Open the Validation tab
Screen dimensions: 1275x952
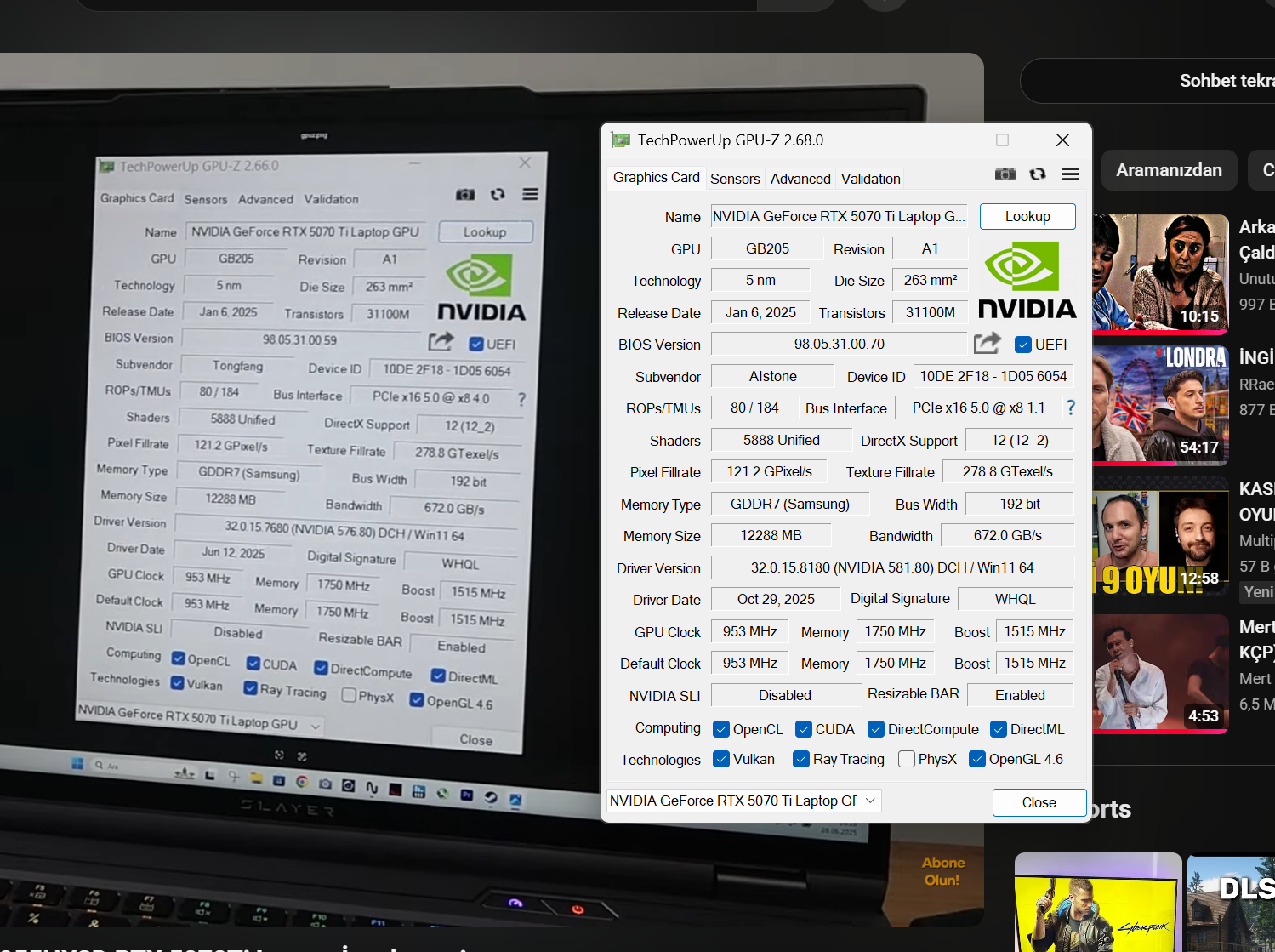pyautogui.click(x=871, y=179)
